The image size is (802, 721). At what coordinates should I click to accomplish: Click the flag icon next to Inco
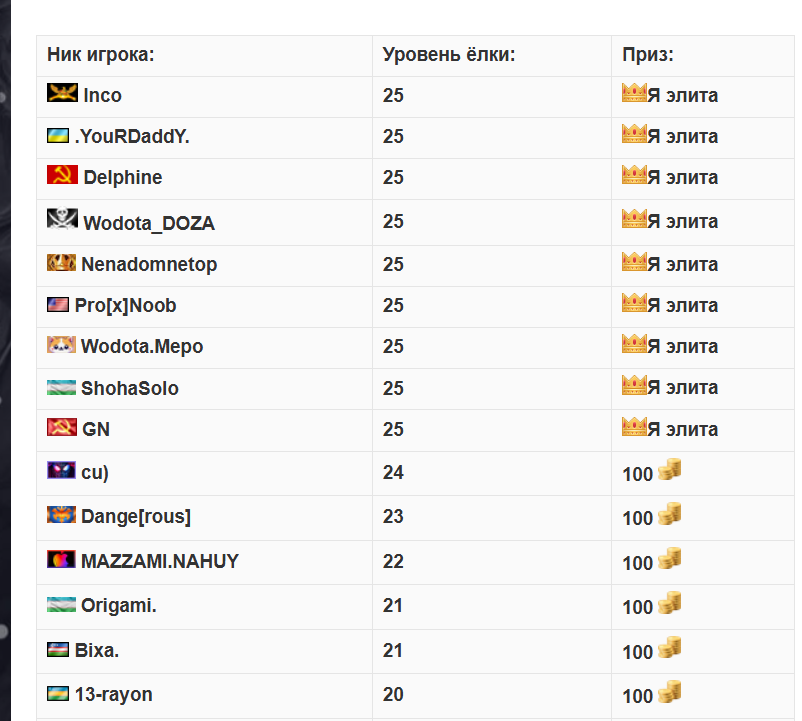(x=62, y=93)
